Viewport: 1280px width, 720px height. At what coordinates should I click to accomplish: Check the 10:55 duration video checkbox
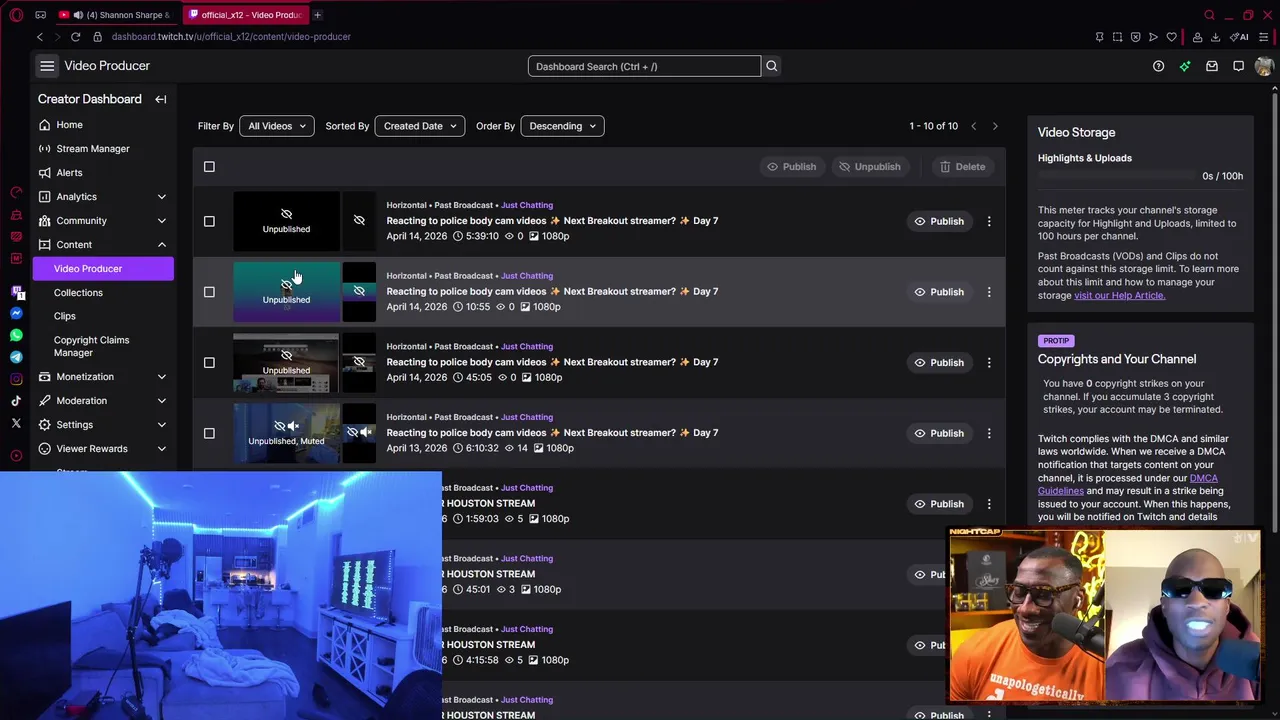coord(209,292)
